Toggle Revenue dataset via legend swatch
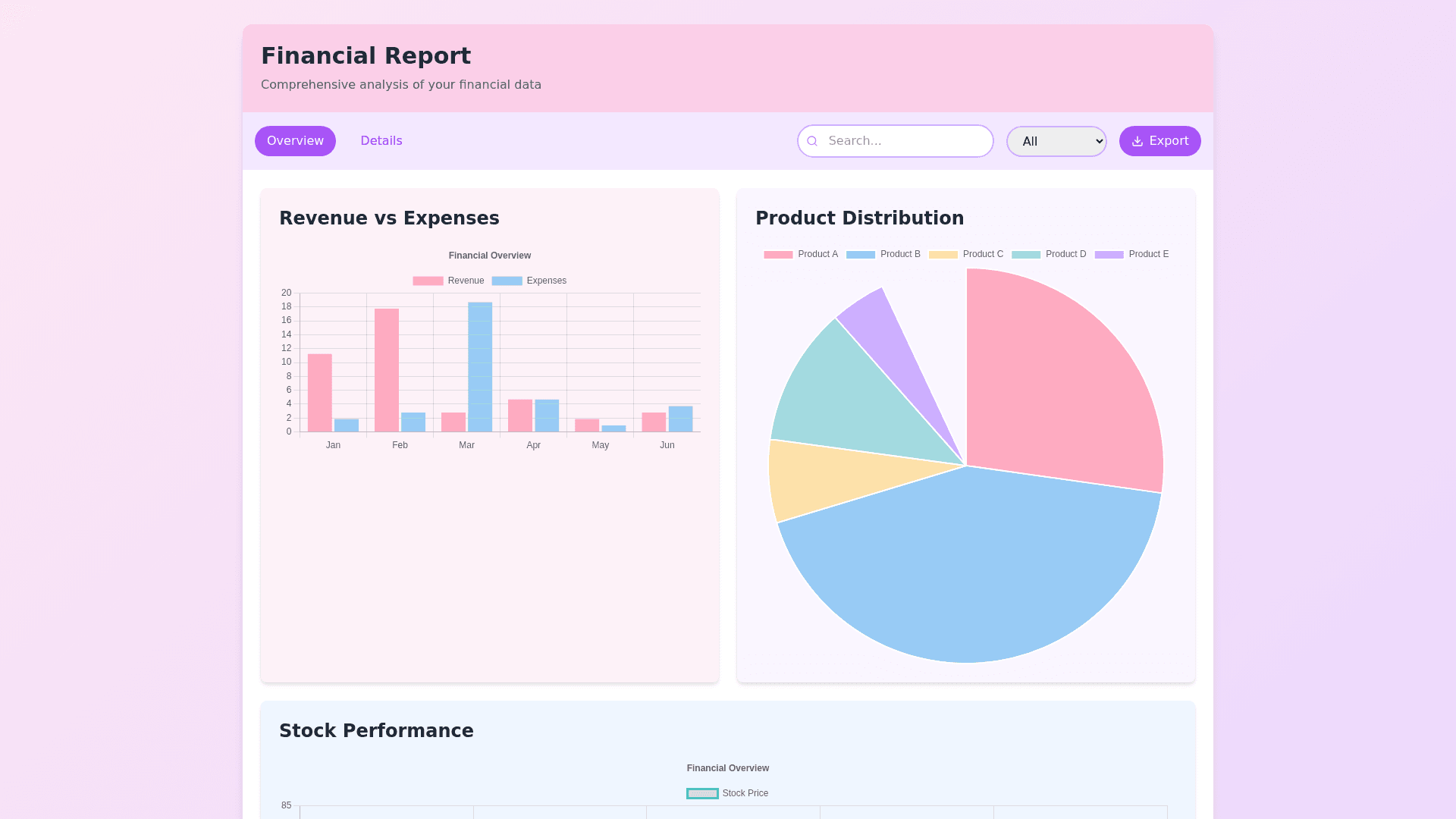 (x=428, y=281)
